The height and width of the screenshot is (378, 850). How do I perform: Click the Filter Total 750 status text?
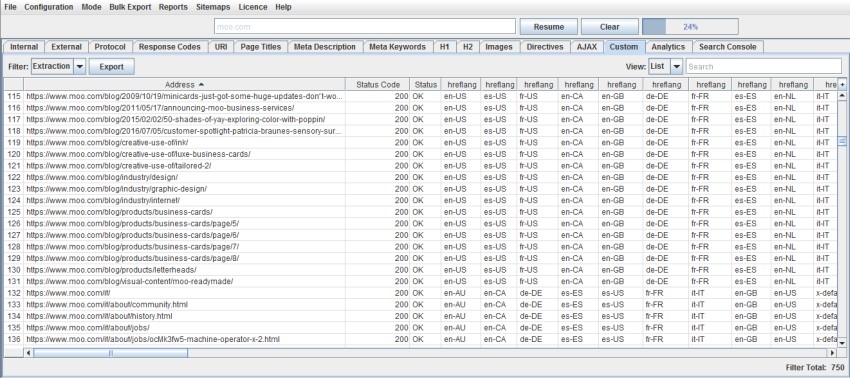815,367
